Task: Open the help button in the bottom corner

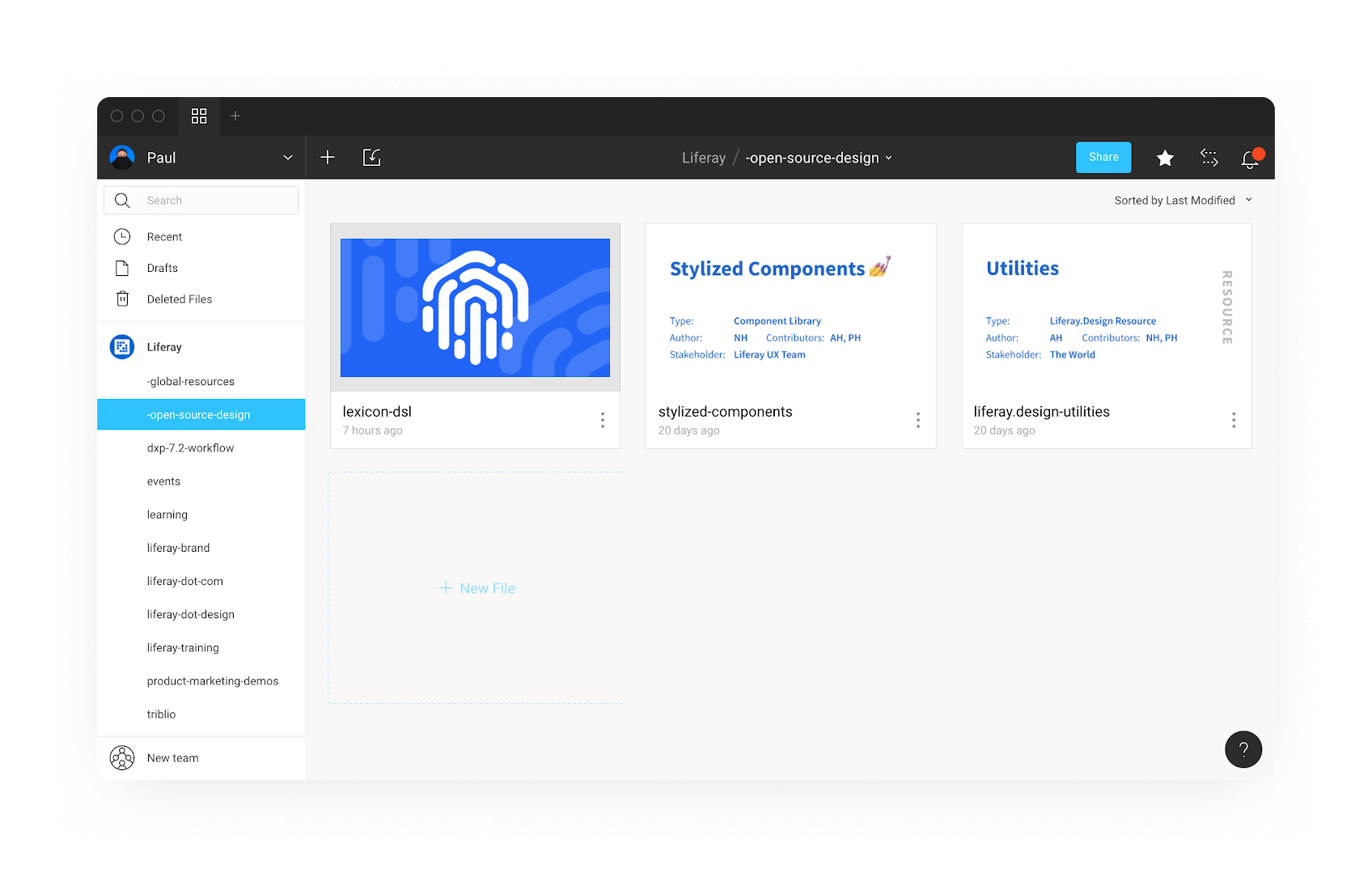Action: [1243, 749]
